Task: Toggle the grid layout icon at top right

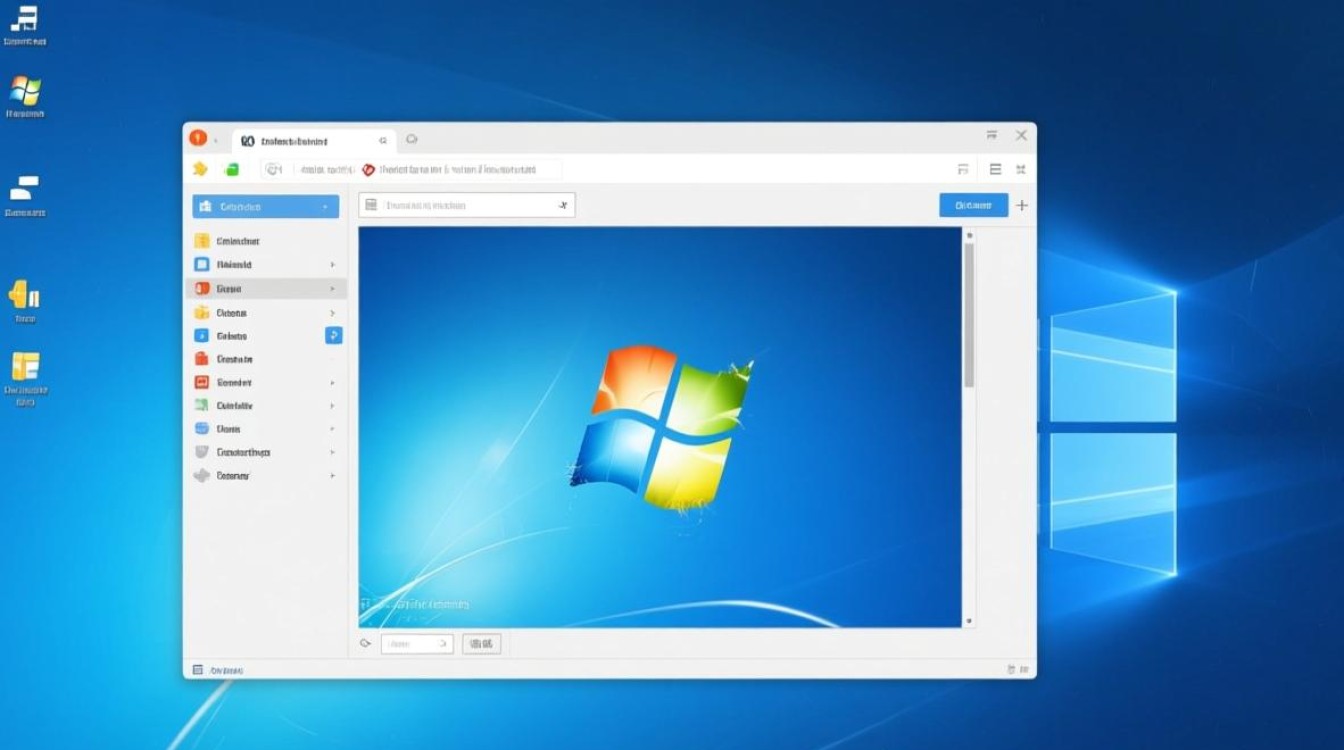Action: click(1020, 169)
